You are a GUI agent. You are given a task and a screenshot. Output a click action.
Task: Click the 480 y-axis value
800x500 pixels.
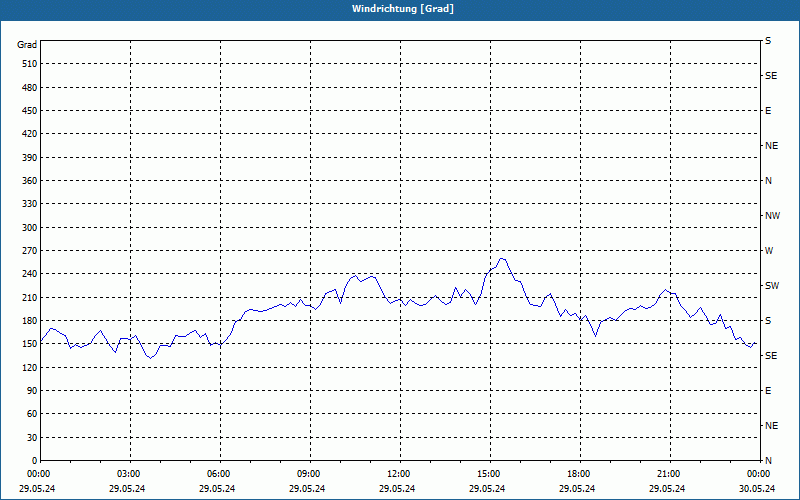30,88
